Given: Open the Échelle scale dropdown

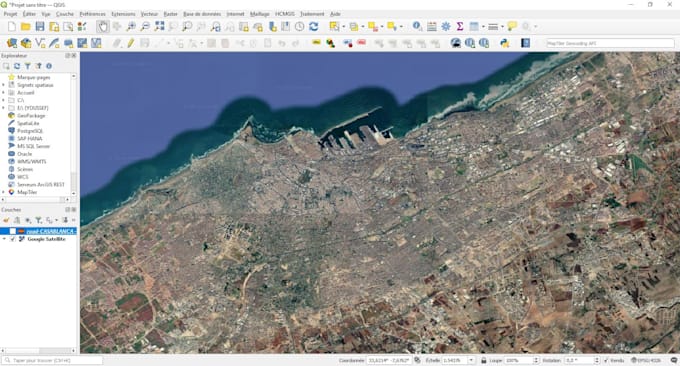Looking at the screenshot, I should pos(471,360).
